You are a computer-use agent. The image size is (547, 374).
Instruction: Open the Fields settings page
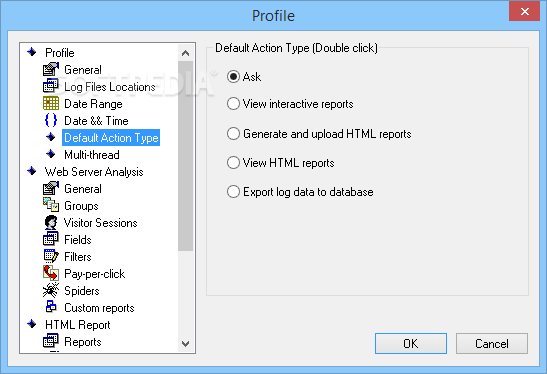[78, 240]
